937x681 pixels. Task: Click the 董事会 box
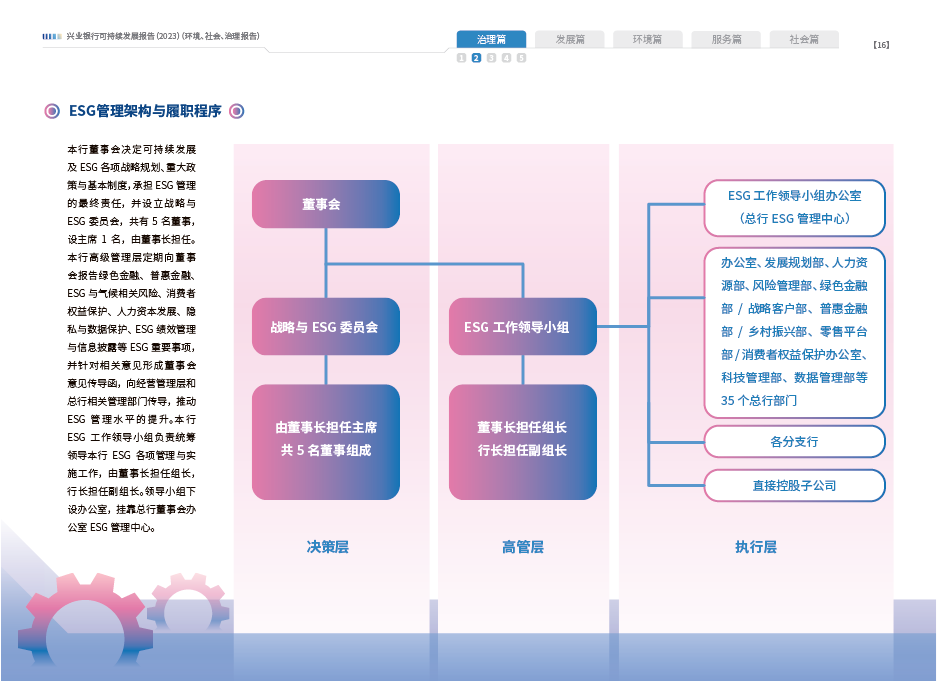pyautogui.click(x=325, y=204)
